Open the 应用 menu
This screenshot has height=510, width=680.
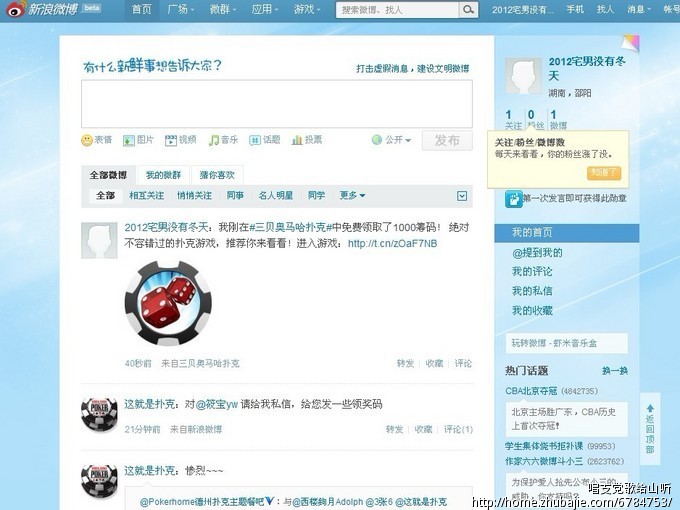265,10
